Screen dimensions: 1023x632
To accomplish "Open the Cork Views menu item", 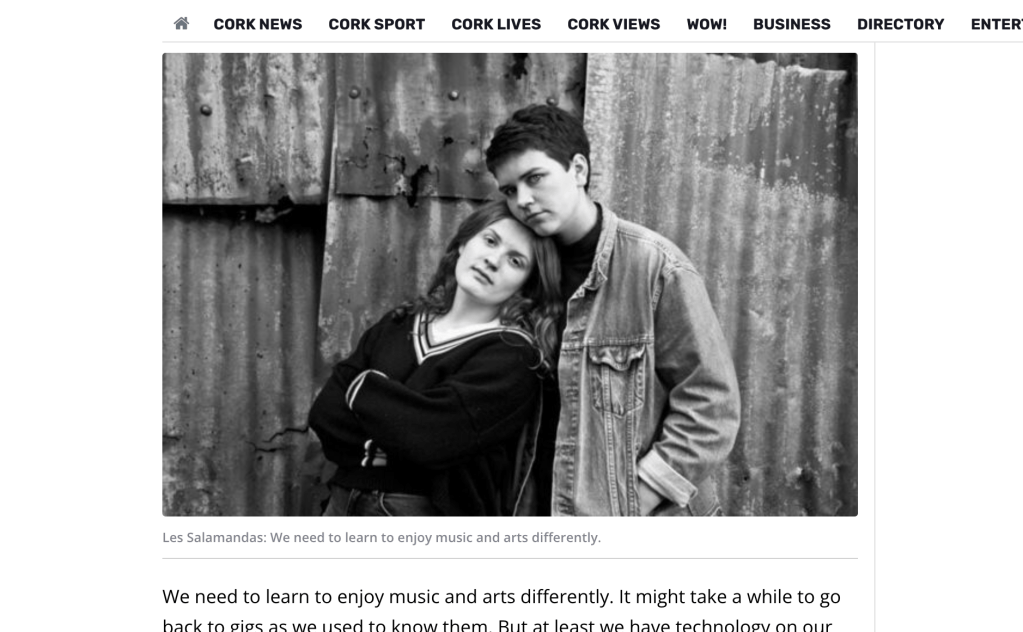I will (613, 24).
